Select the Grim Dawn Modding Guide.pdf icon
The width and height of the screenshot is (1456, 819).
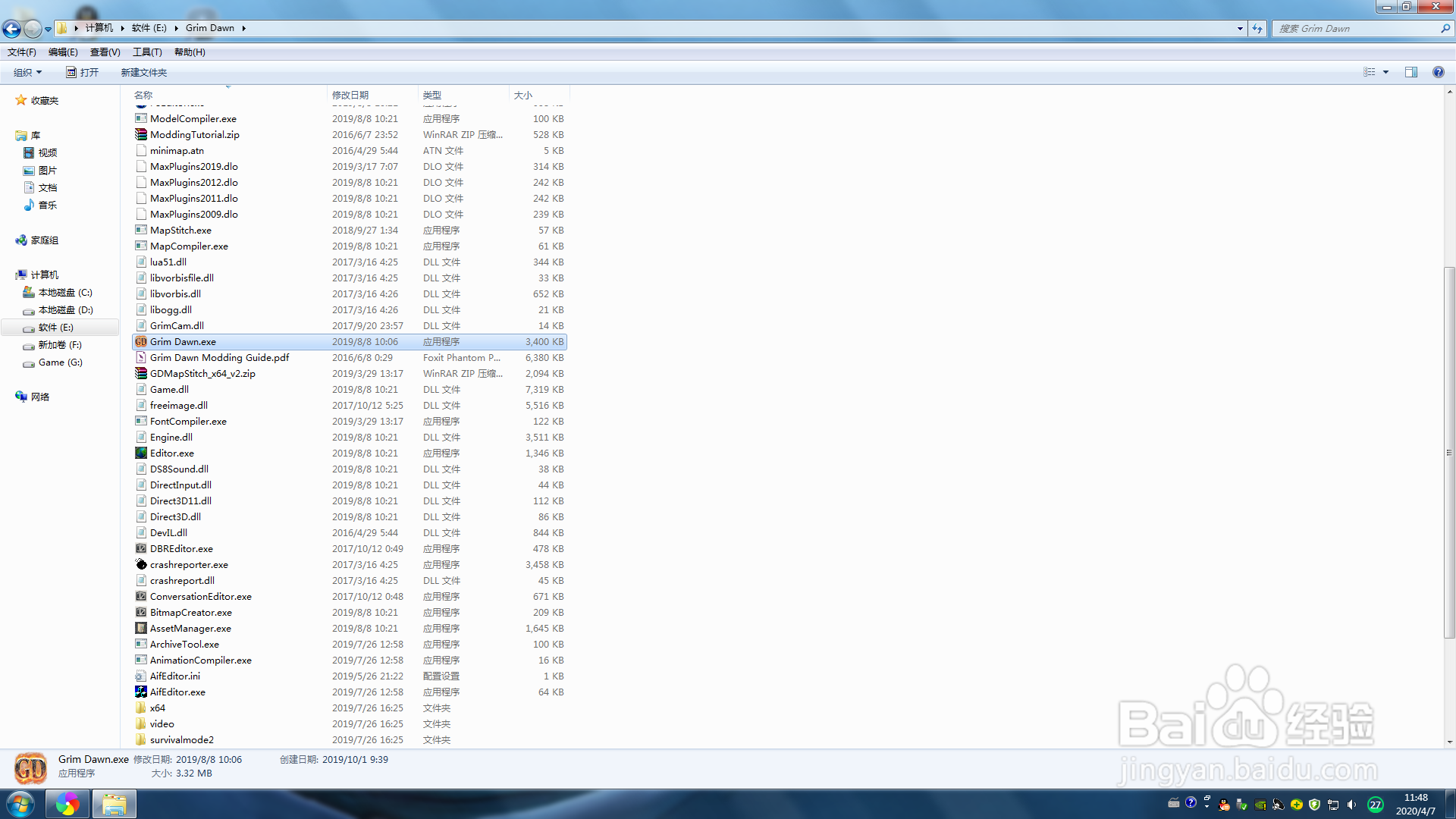(x=141, y=358)
